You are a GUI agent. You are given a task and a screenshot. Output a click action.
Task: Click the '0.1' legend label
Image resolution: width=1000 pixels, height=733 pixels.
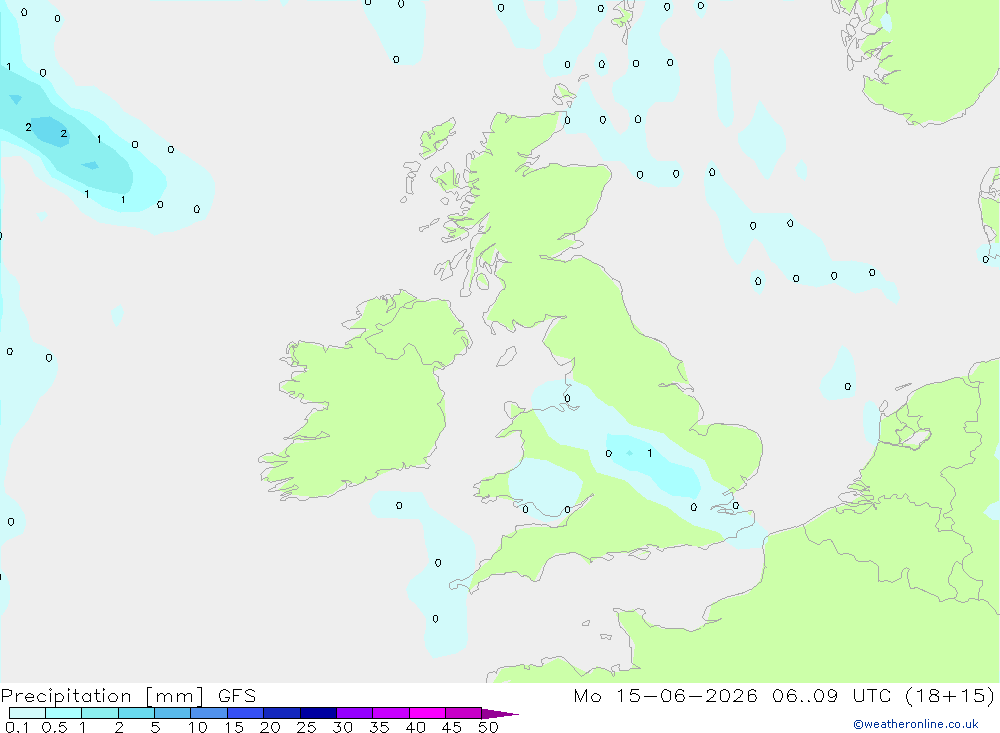point(17,727)
